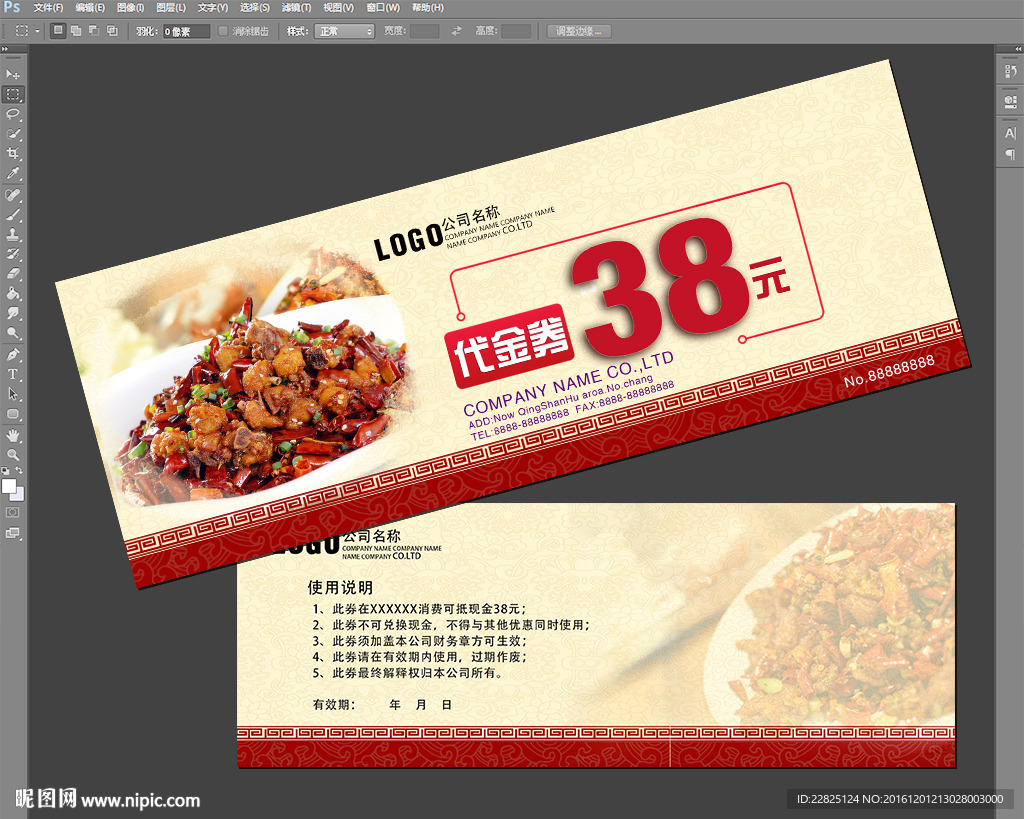Select the Brush tool
Image resolution: width=1024 pixels, height=819 pixels.
click(12, 214)
